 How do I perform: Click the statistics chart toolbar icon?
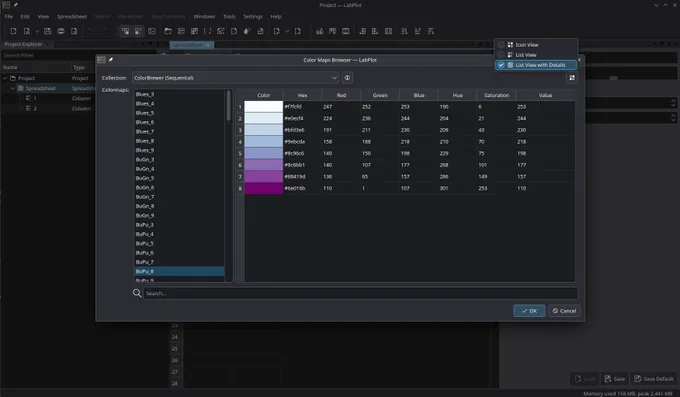(x=319, y=31)
